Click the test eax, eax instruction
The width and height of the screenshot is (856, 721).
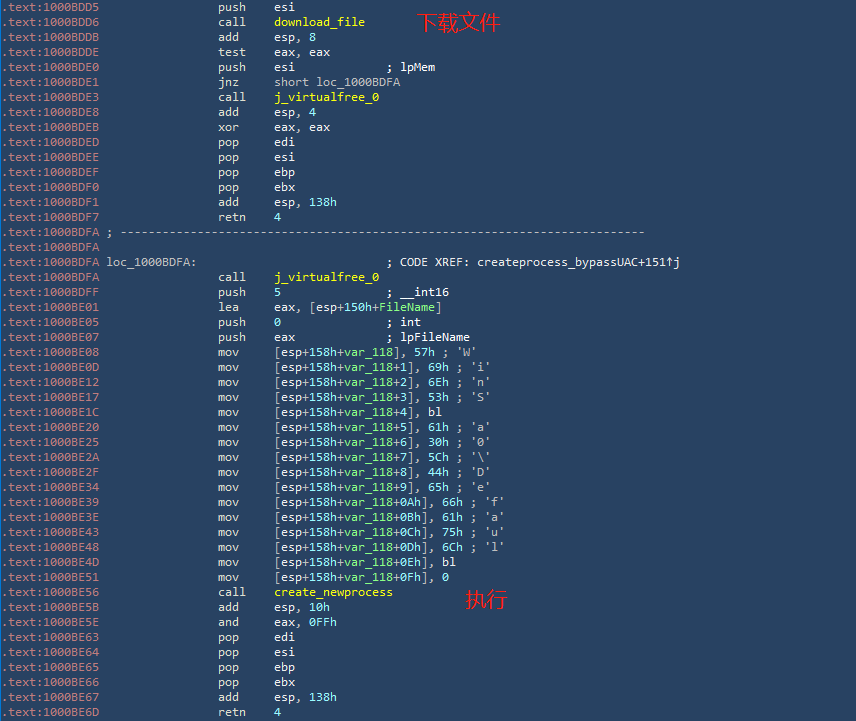274,52
